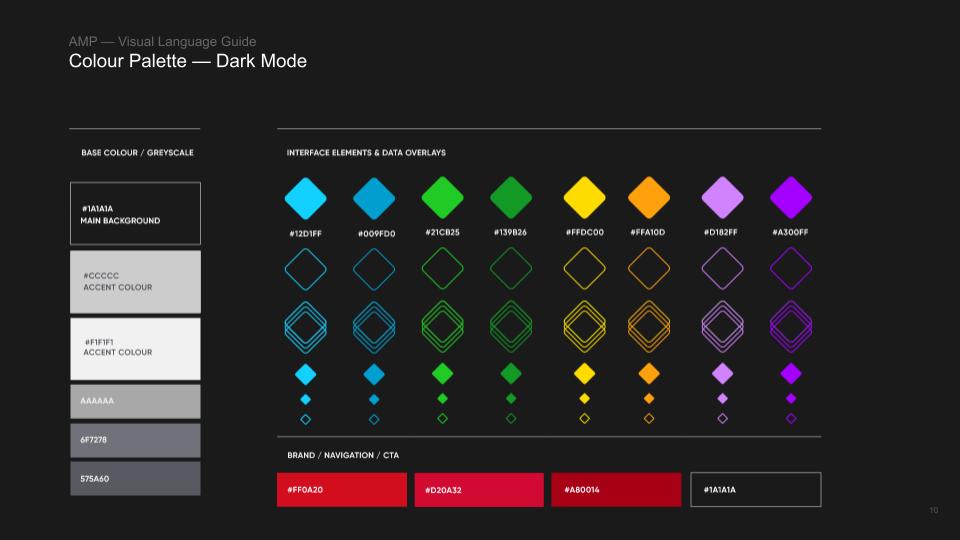Click the Interface Elements & Data Overlays heading
This screenshot has width=960, height=540.
click(366, 153)
